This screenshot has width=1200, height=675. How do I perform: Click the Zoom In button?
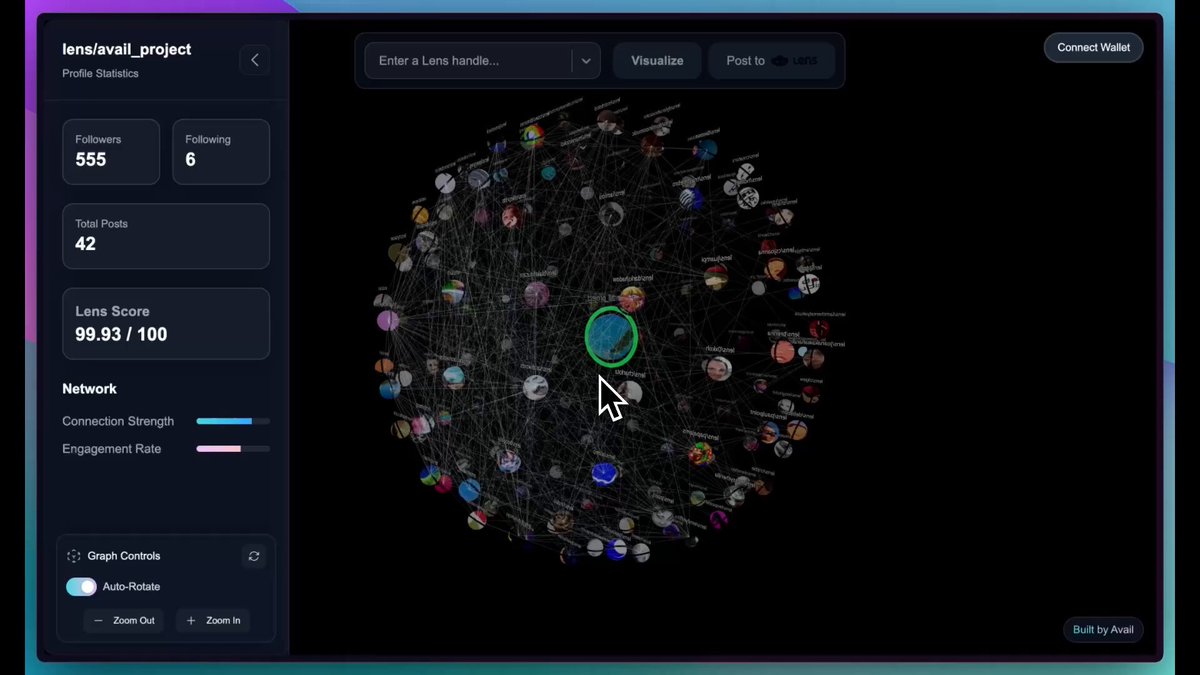[x=214, y=621]
